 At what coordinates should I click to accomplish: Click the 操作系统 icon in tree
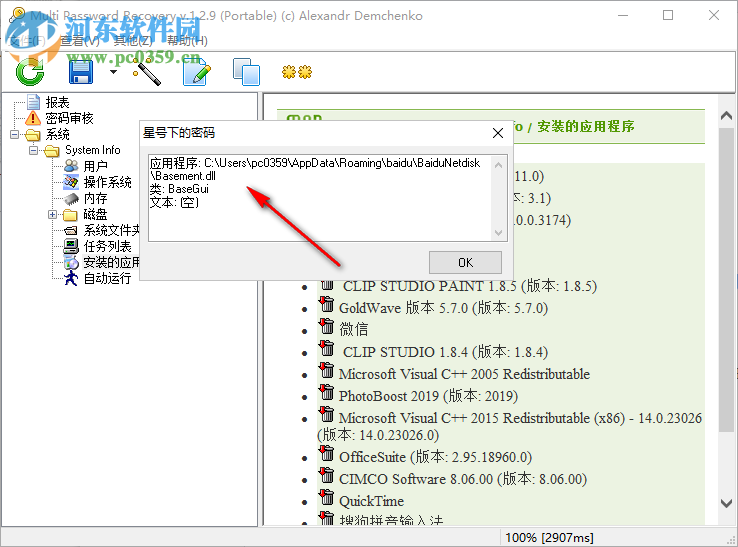[71, 182]
